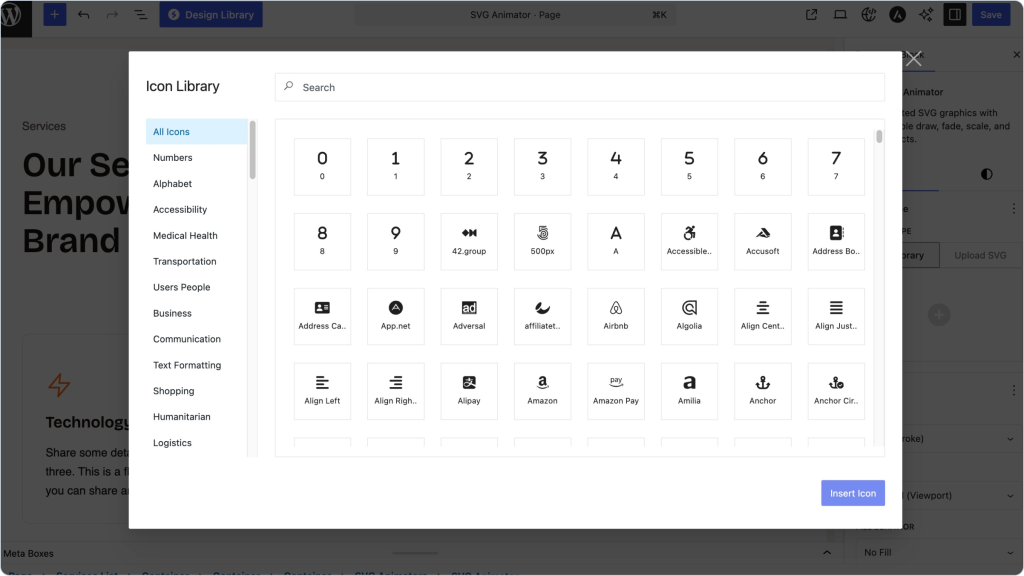Show All Icons category
1024x576 pixels.
click(x=197, y=132)
